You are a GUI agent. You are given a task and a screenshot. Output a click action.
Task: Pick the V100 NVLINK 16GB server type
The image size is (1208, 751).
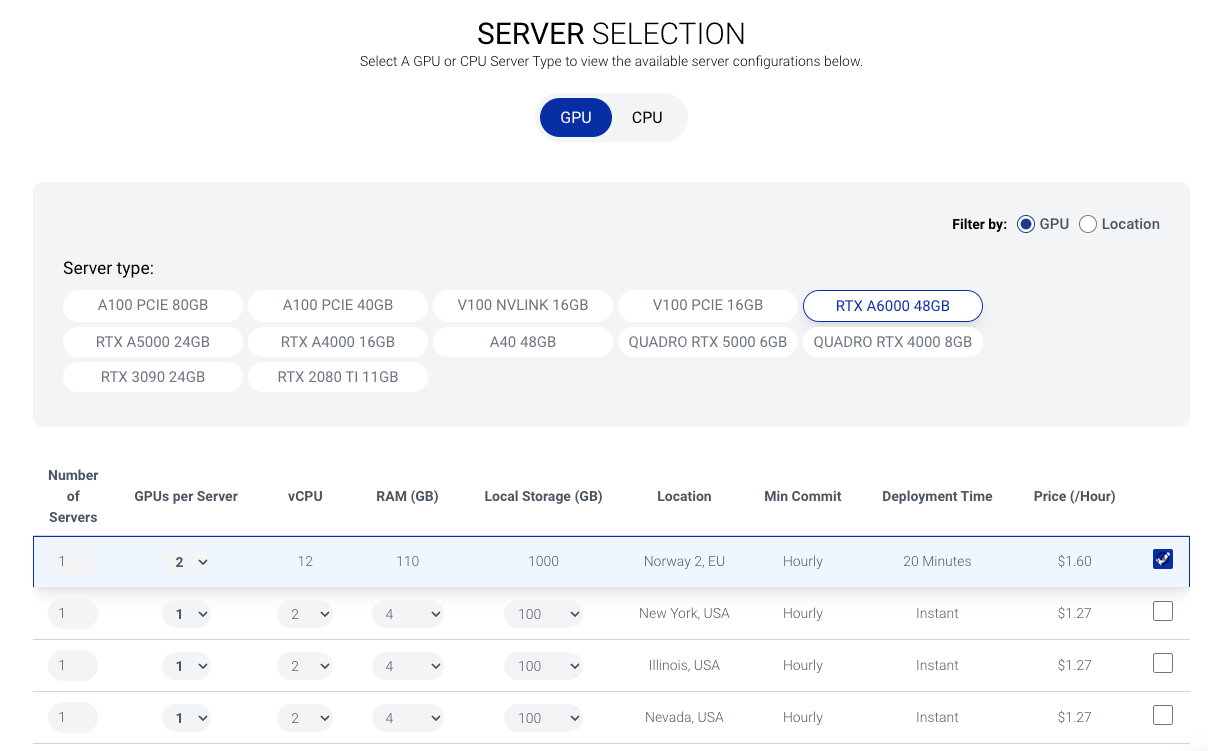pos(523,305)
